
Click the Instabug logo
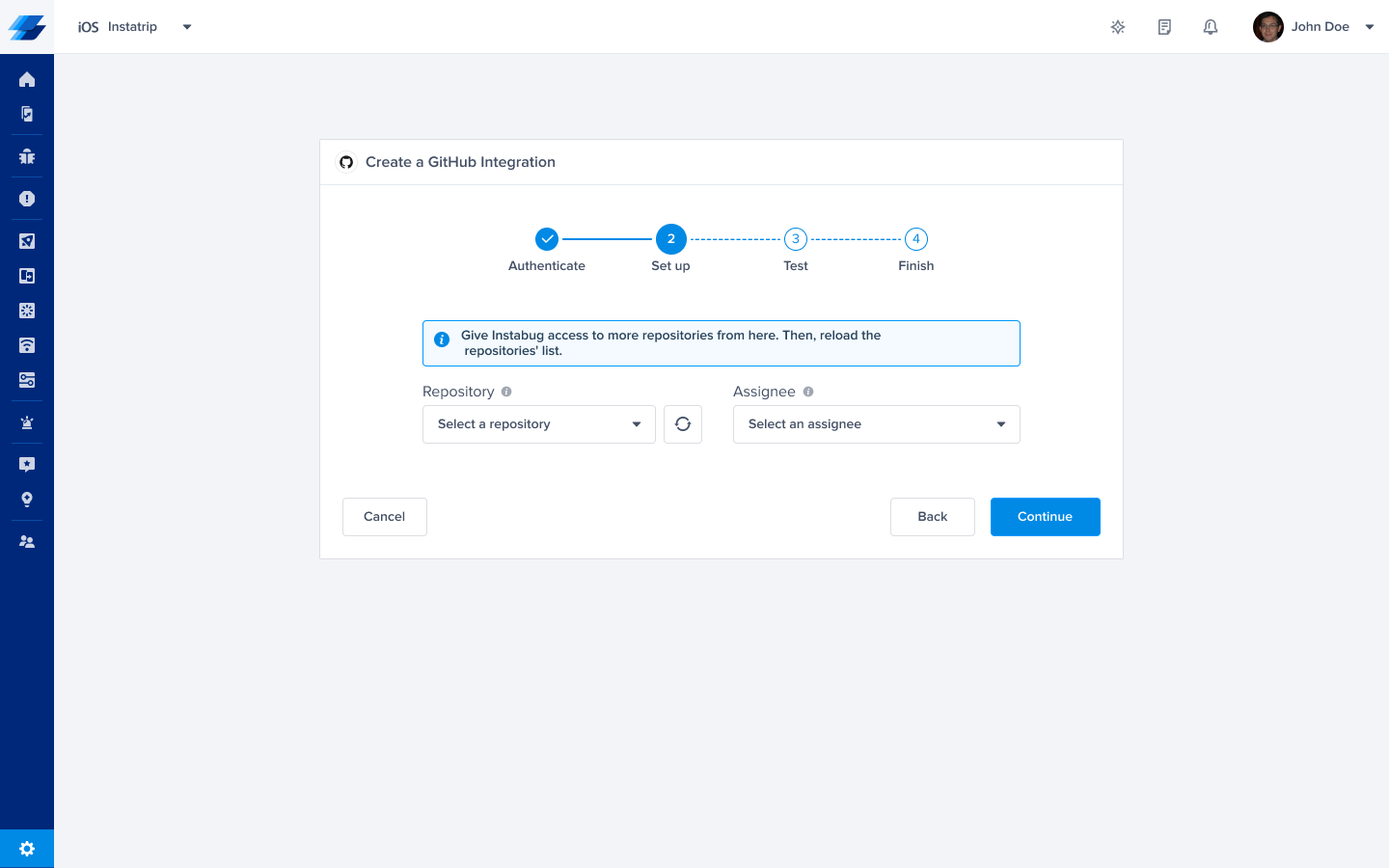click(x=27, y=27)
